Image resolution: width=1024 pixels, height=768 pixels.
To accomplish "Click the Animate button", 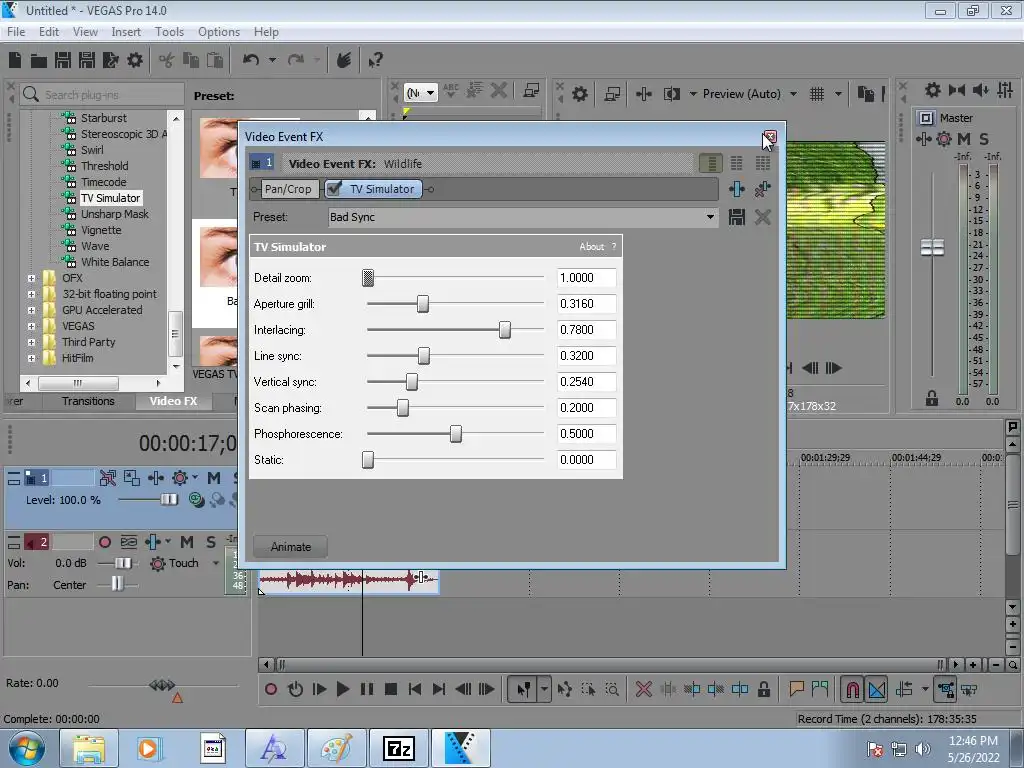I will pos(291,547).
